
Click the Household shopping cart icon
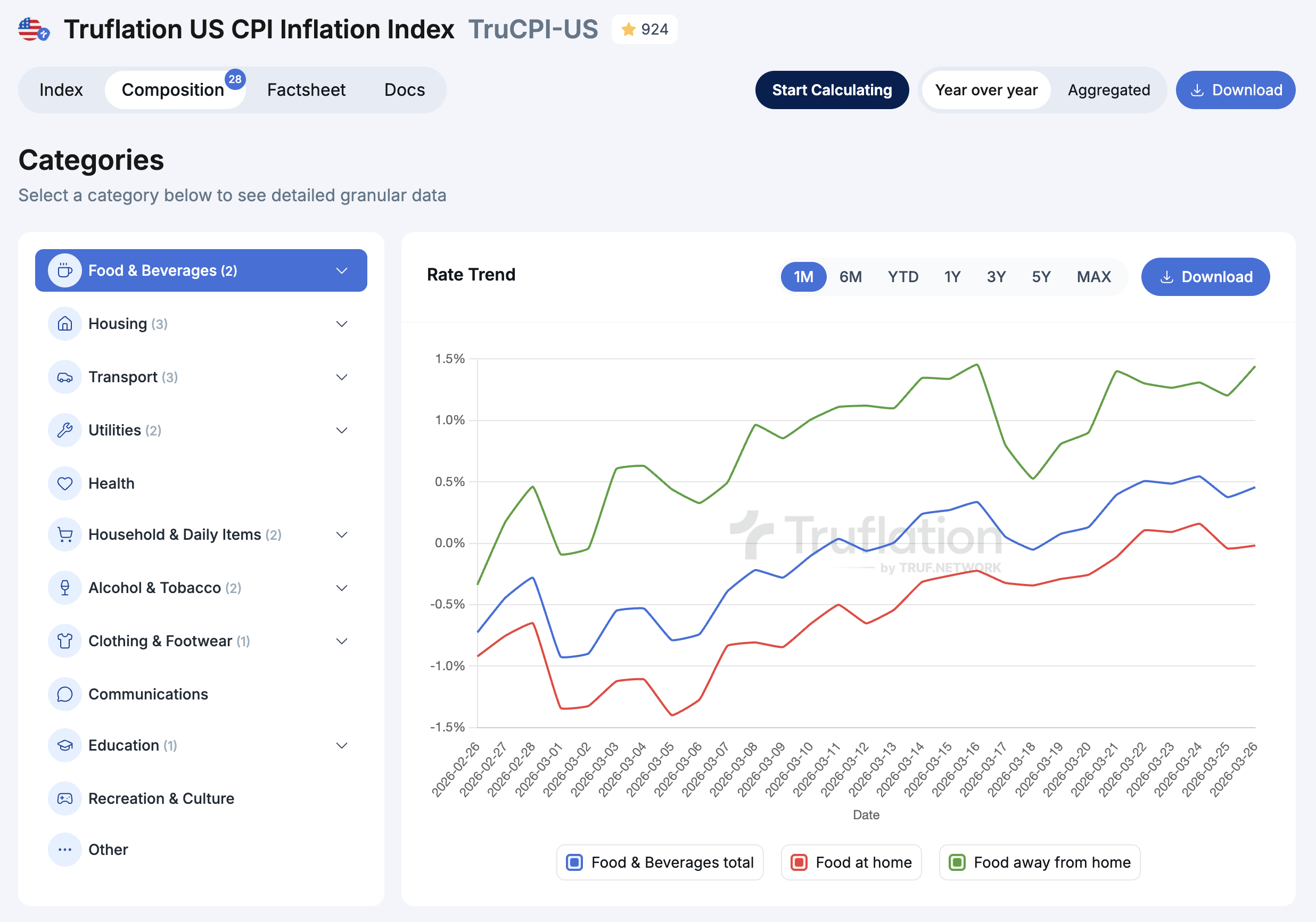pyautogui.click(x=65, y=534)
